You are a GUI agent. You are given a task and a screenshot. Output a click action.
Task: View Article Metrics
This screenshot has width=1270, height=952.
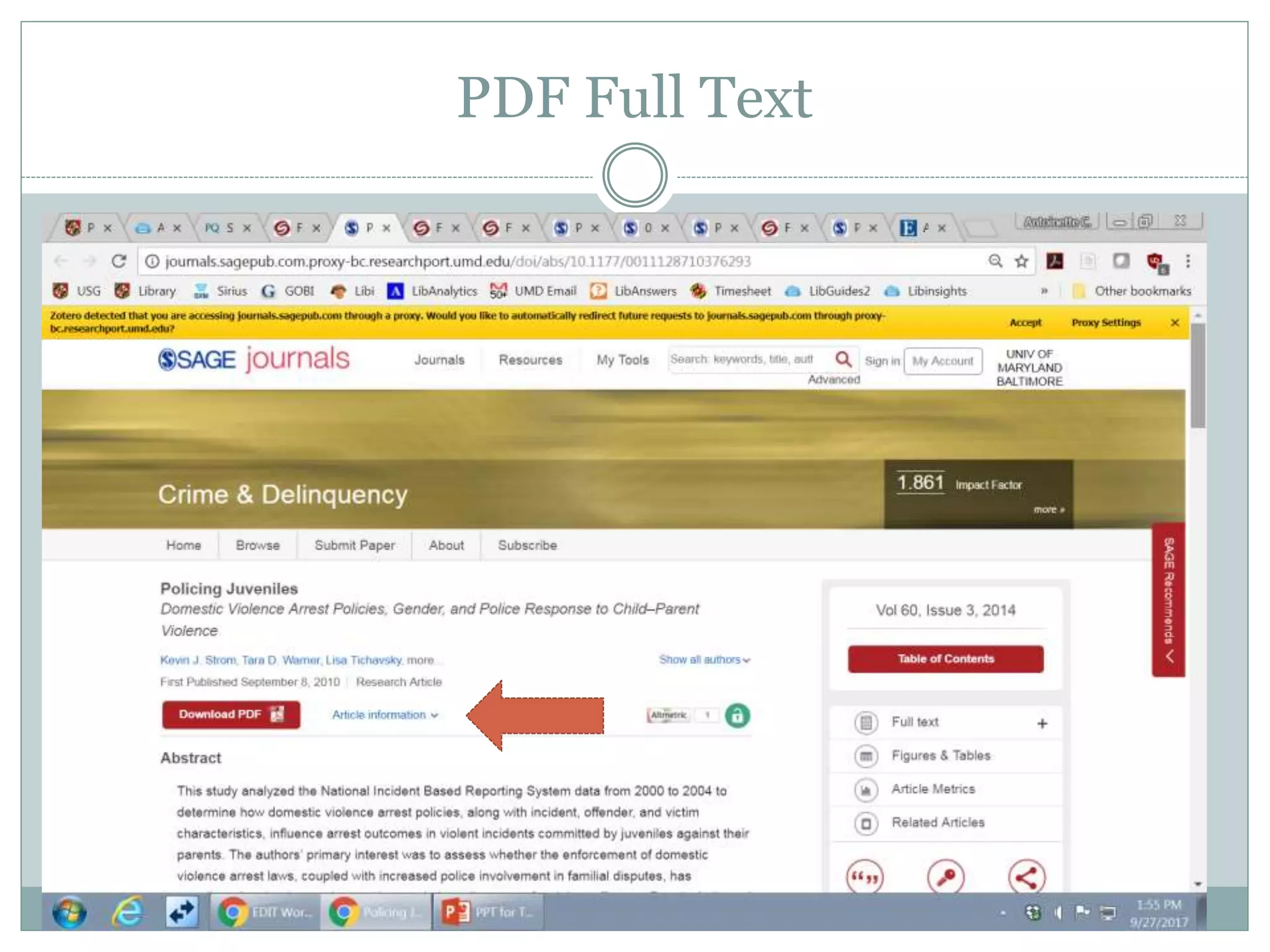[x=933, y=789]
